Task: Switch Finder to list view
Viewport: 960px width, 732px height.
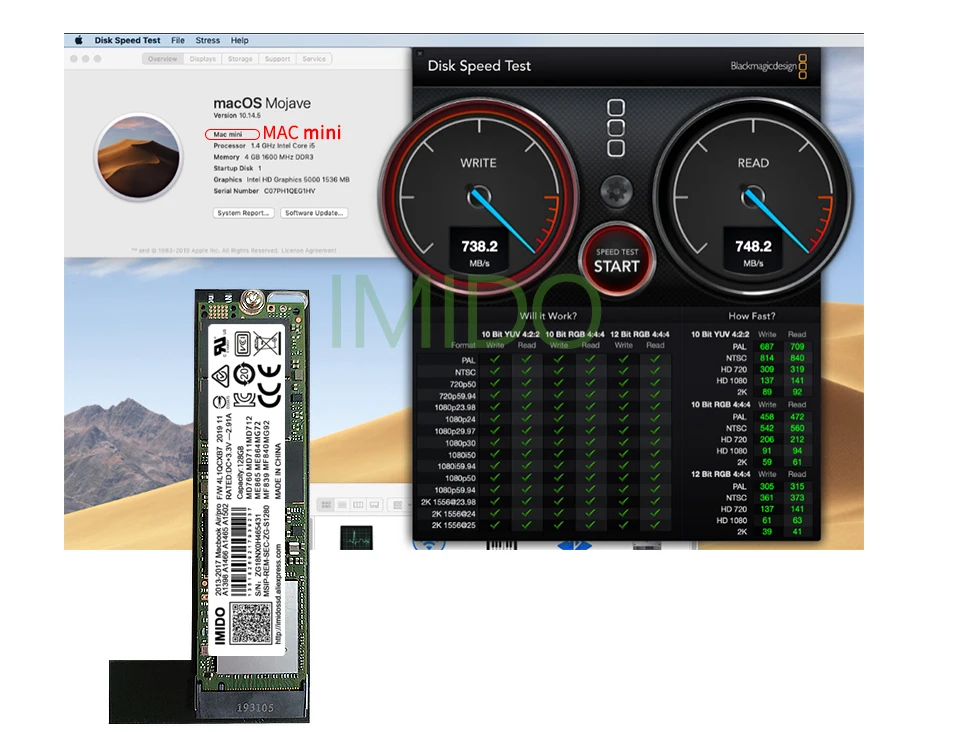Action: pos(342,505)
